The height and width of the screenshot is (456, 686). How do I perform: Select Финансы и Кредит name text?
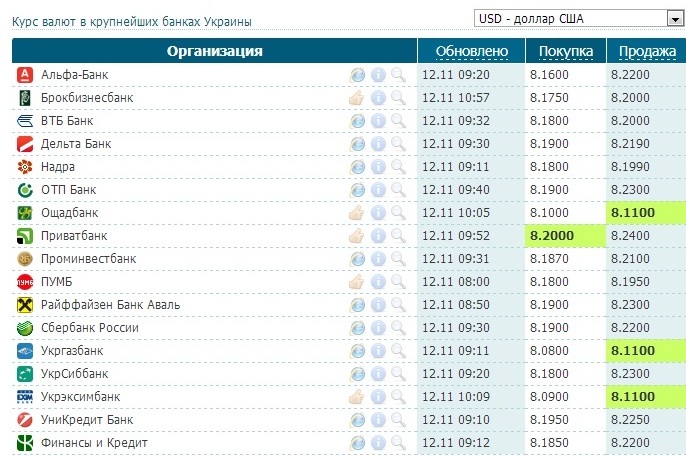(94, 442)
